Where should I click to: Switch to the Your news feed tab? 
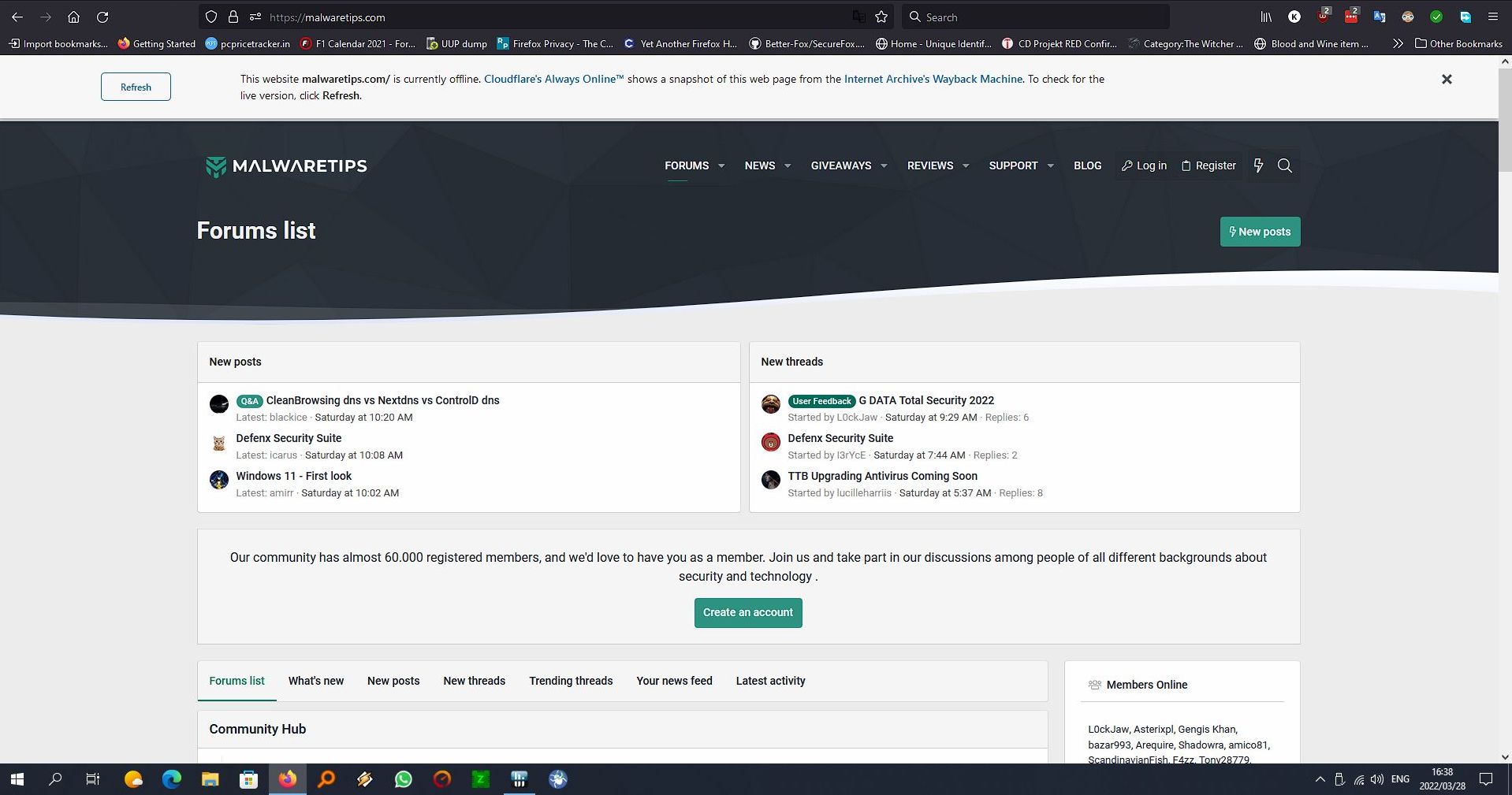click(x=674, y=681)
